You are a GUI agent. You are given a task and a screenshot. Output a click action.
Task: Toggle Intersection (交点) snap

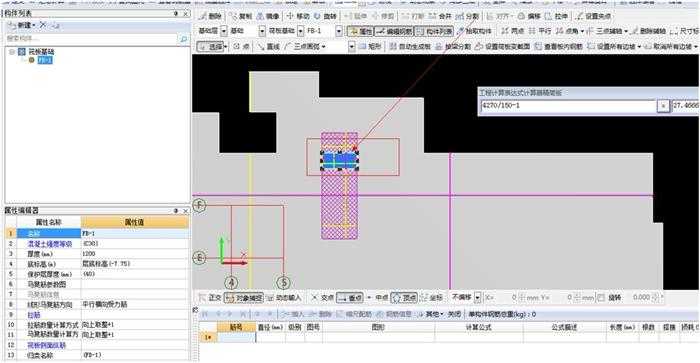coord(322,297)
